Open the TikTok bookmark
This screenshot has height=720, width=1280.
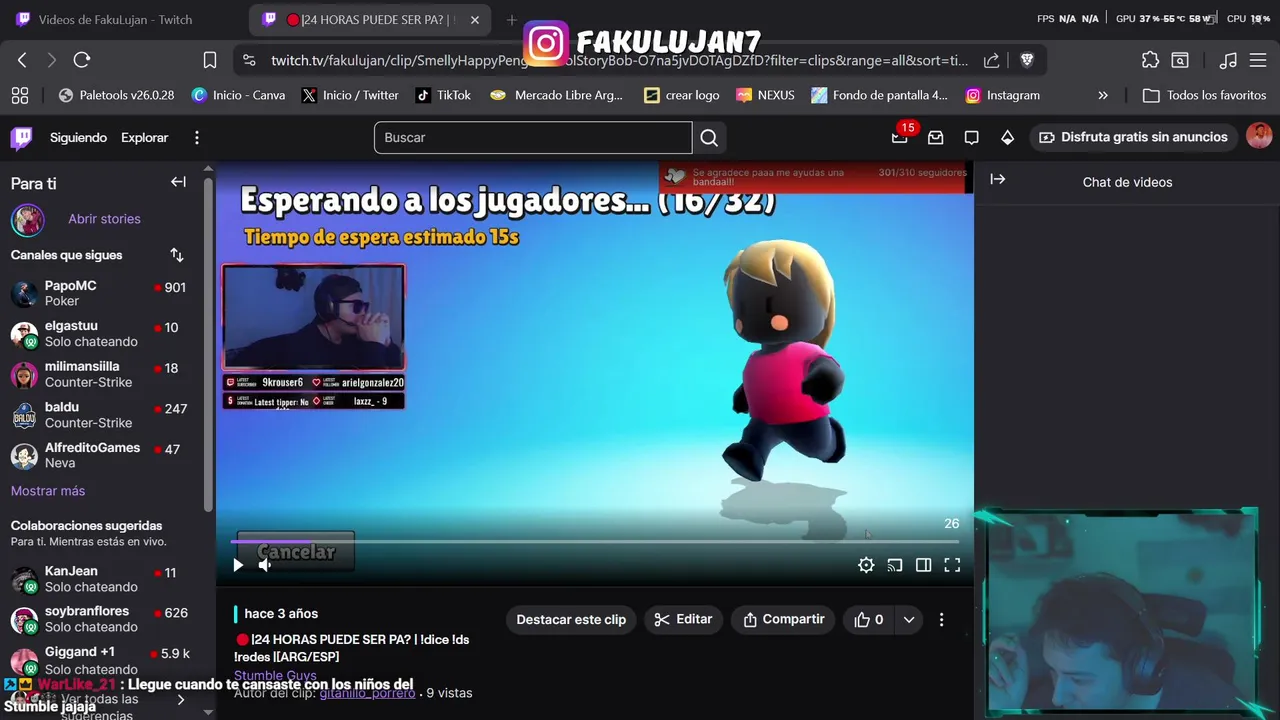[443, 96]
